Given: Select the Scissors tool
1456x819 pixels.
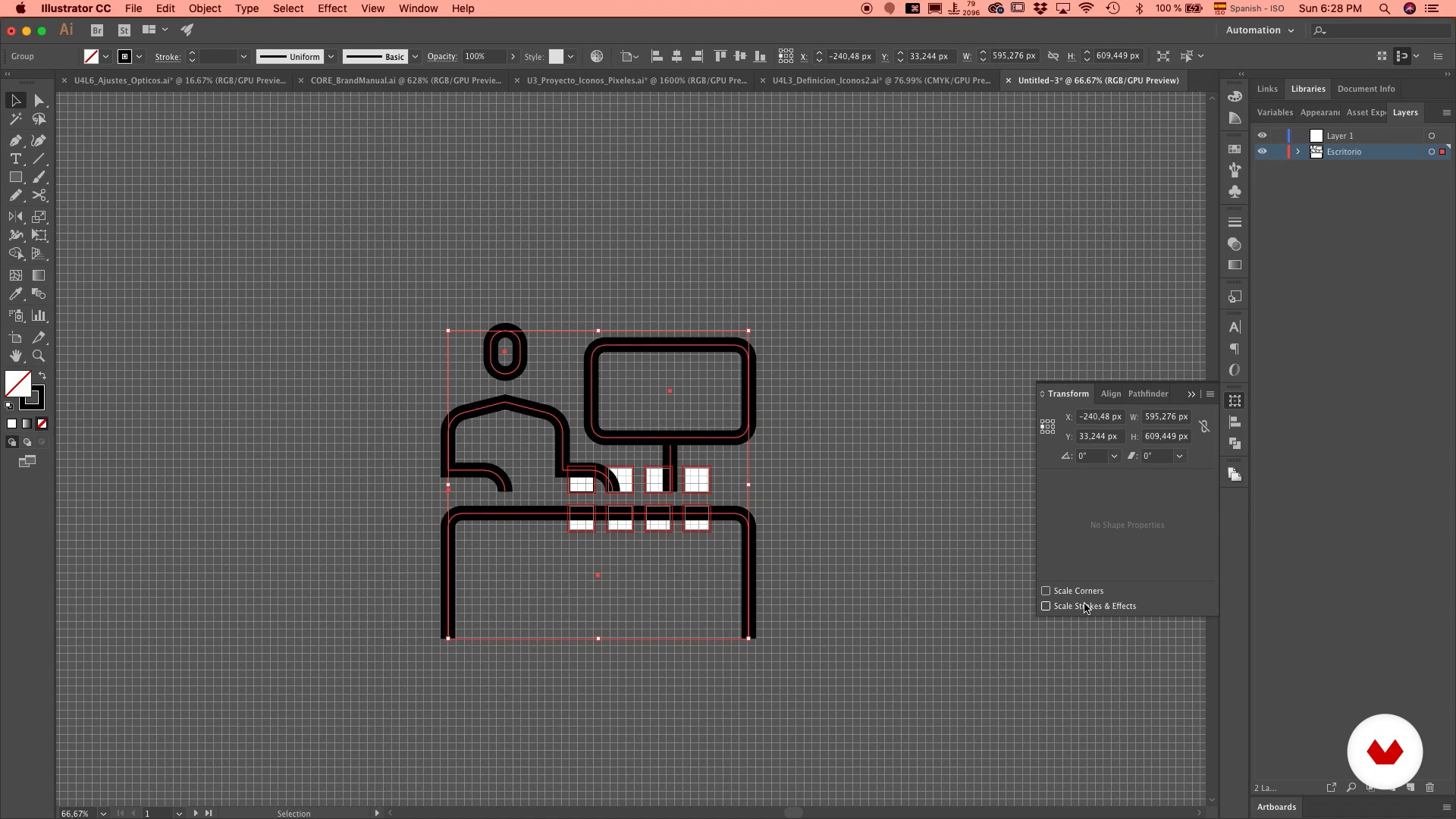Looking at the screenshot, I should coord(39,195).
